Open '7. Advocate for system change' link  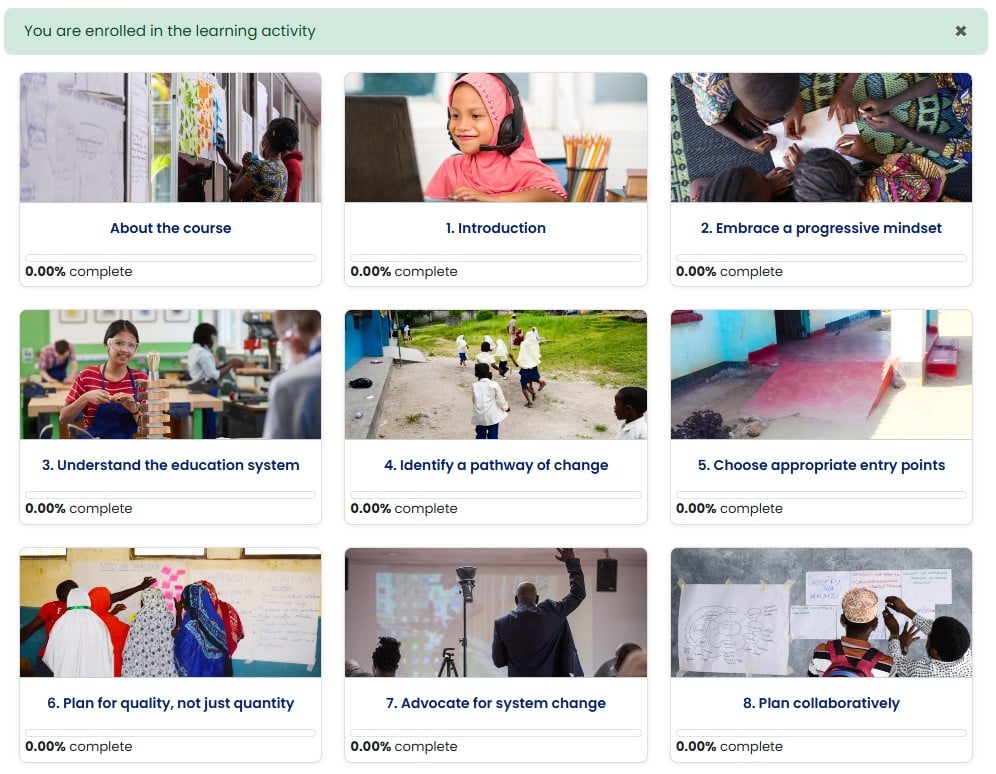coord(495,704)
